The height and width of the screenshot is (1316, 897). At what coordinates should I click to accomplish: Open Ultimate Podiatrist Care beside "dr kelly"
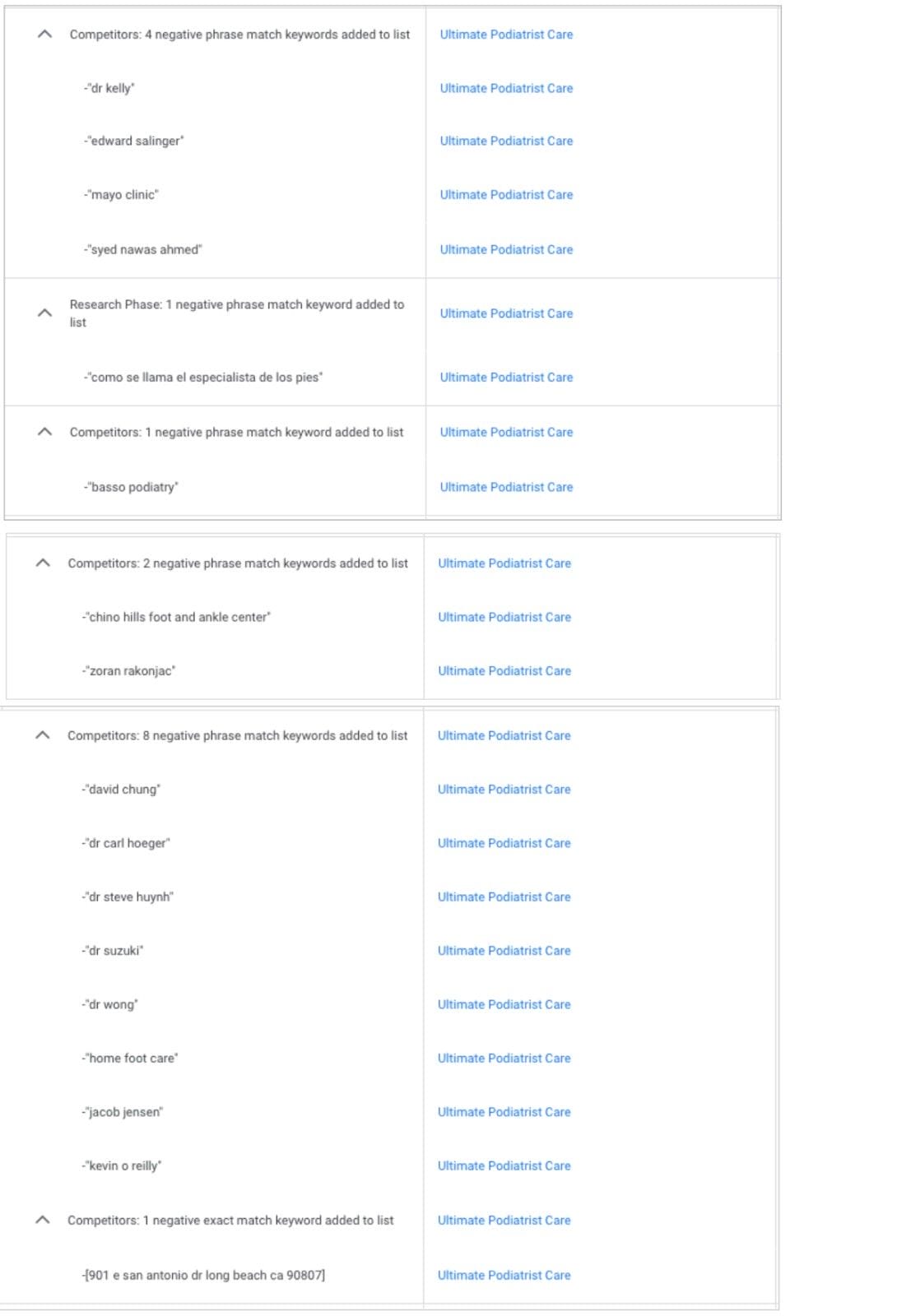click(506, 88)
